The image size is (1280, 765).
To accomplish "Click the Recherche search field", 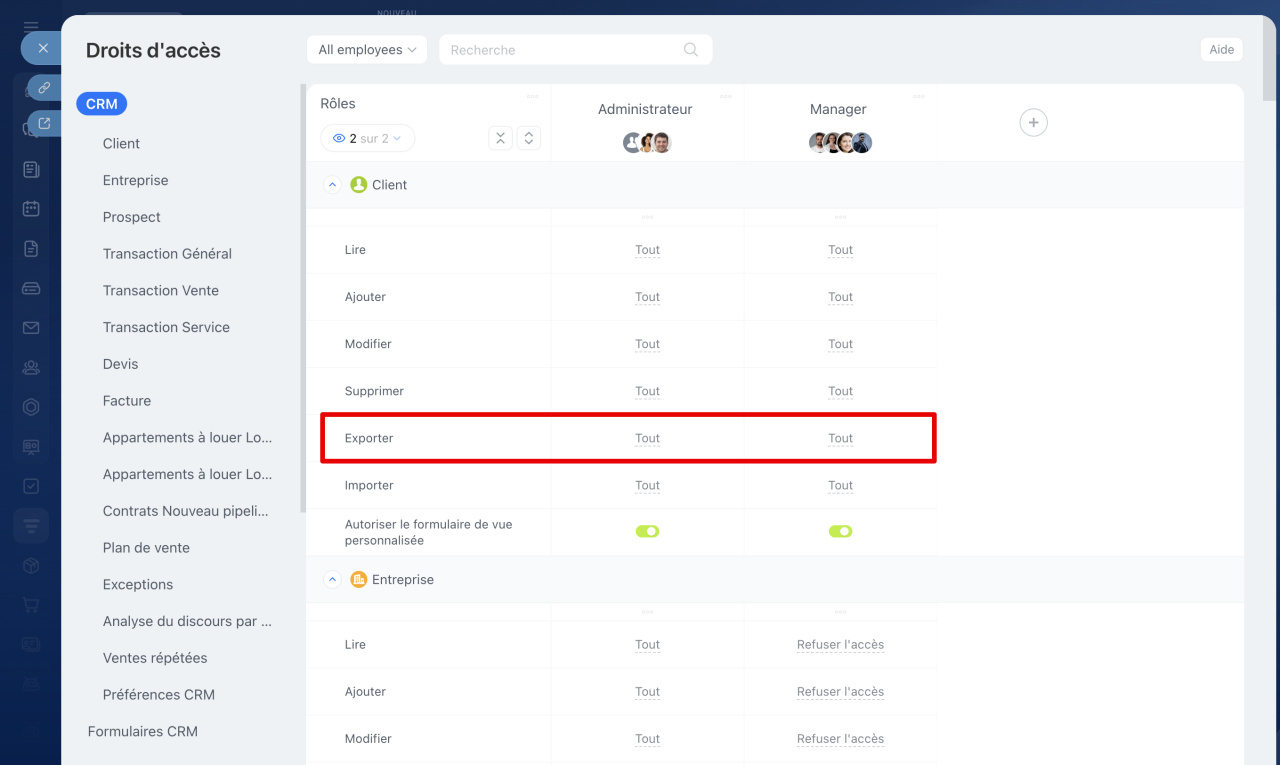I will (560, 50).
